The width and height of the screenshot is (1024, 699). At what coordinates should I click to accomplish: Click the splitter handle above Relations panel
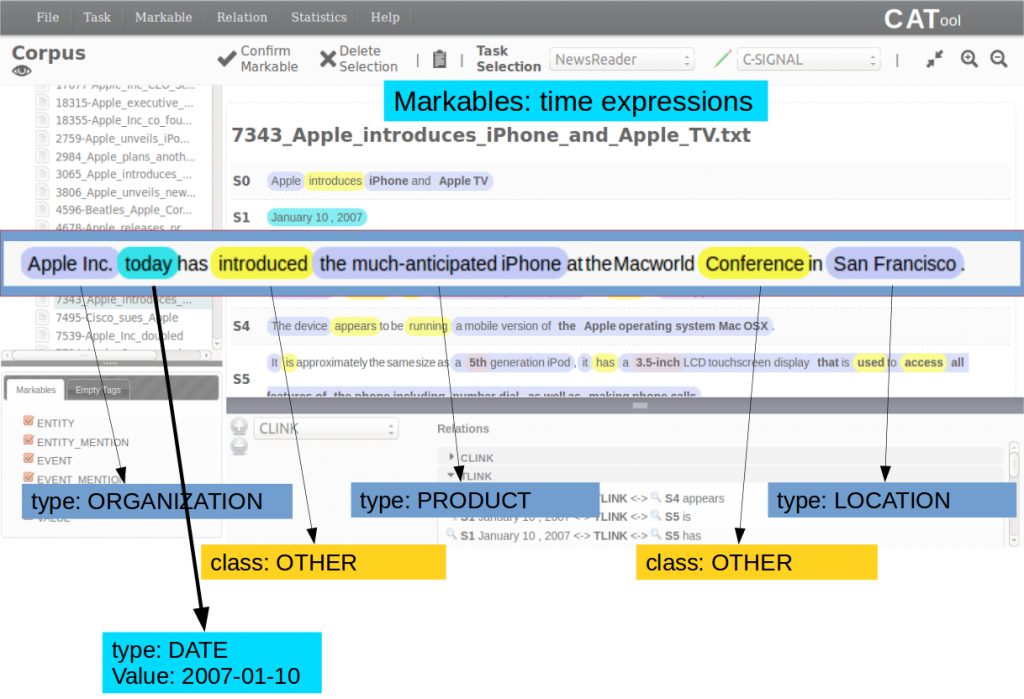(639, 406)
